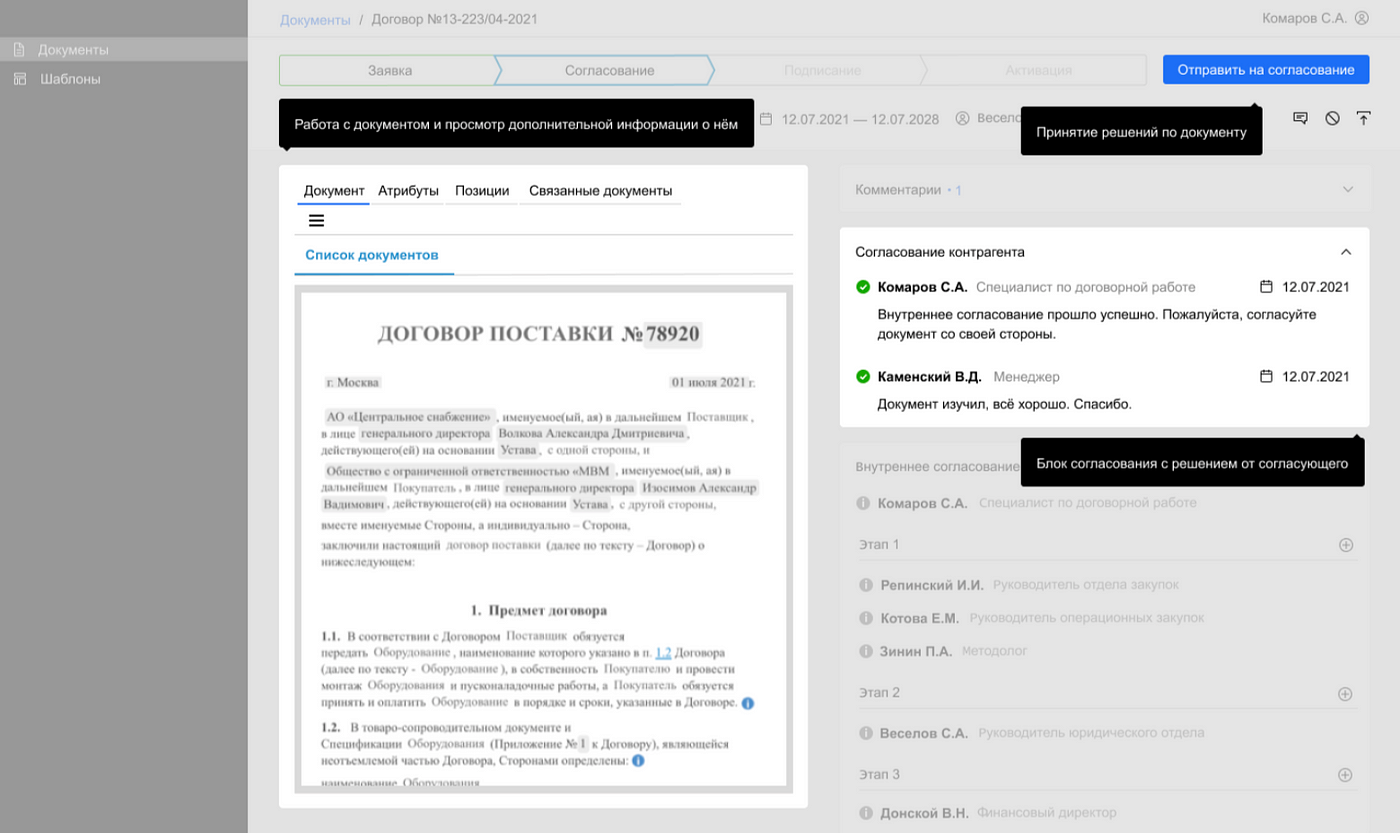Image resolution: width=1400 pixels, height=833 pixels.
Task: Click the upload arrow icon
Action: 1363,118
